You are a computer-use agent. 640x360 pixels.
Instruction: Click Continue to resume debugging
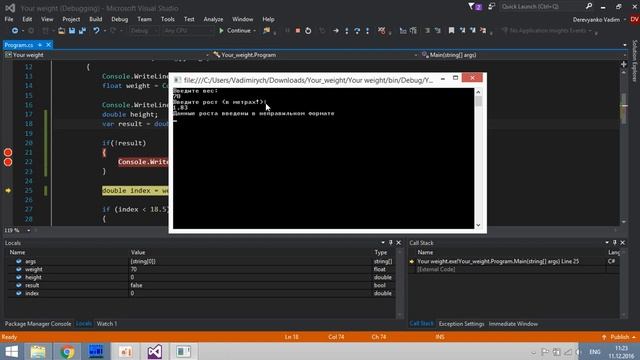click(x=235, y=31)
